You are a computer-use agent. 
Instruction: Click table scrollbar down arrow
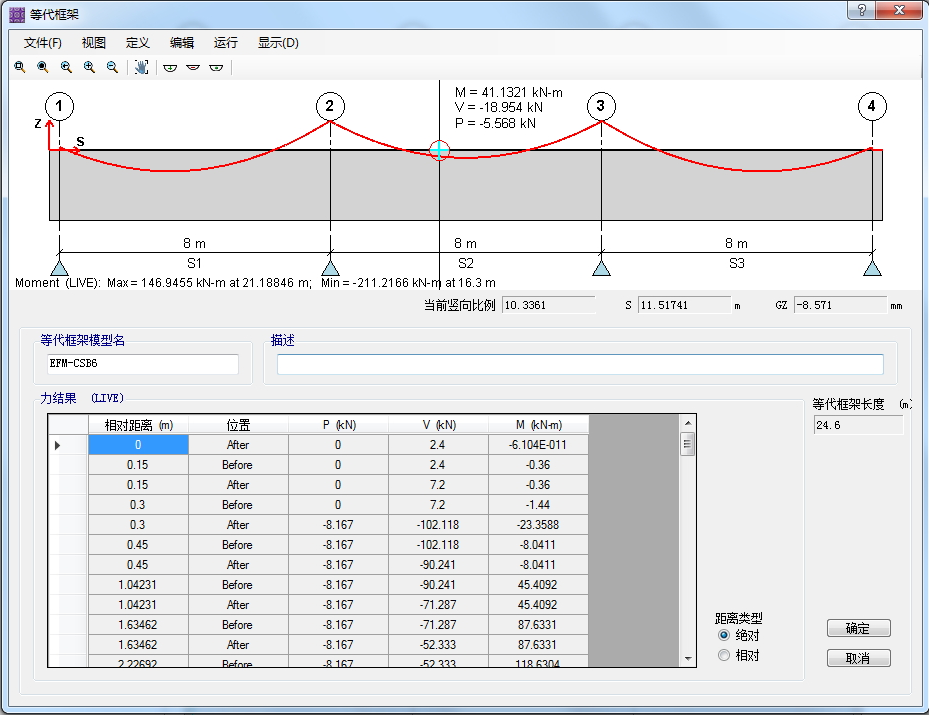[x=687, y=659]
